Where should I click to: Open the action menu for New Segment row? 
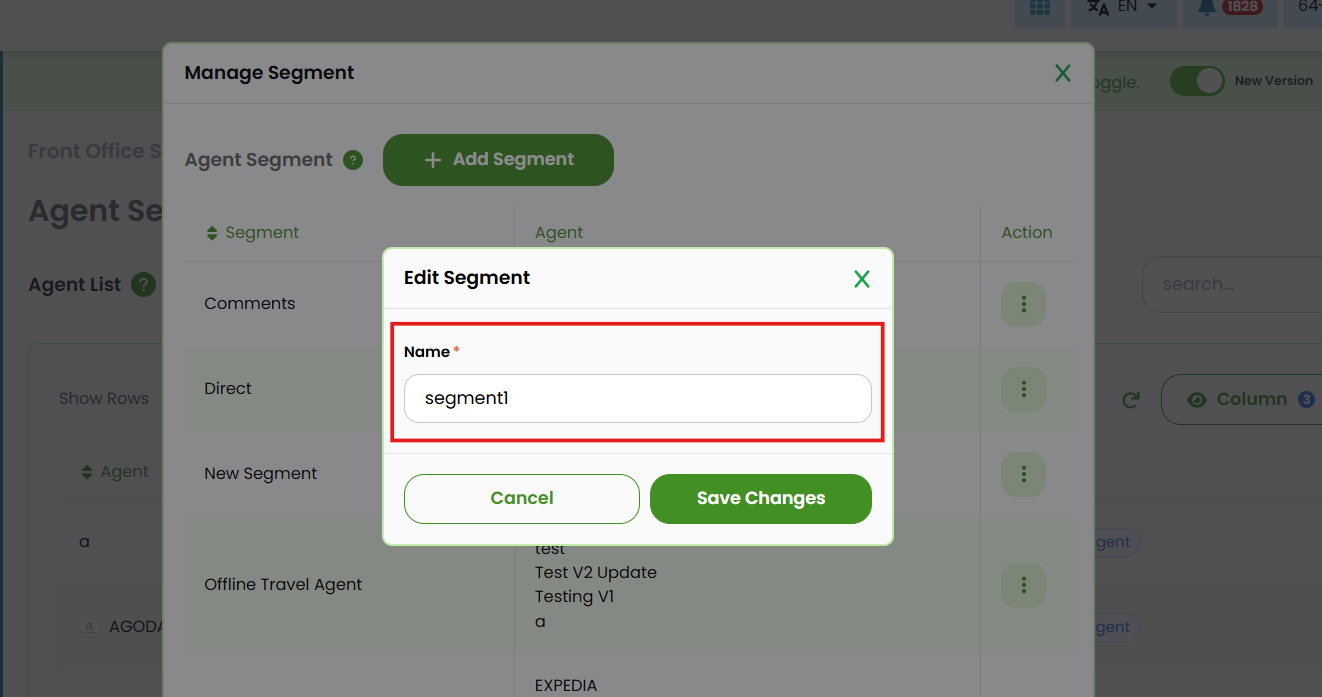pos(1023,474)
